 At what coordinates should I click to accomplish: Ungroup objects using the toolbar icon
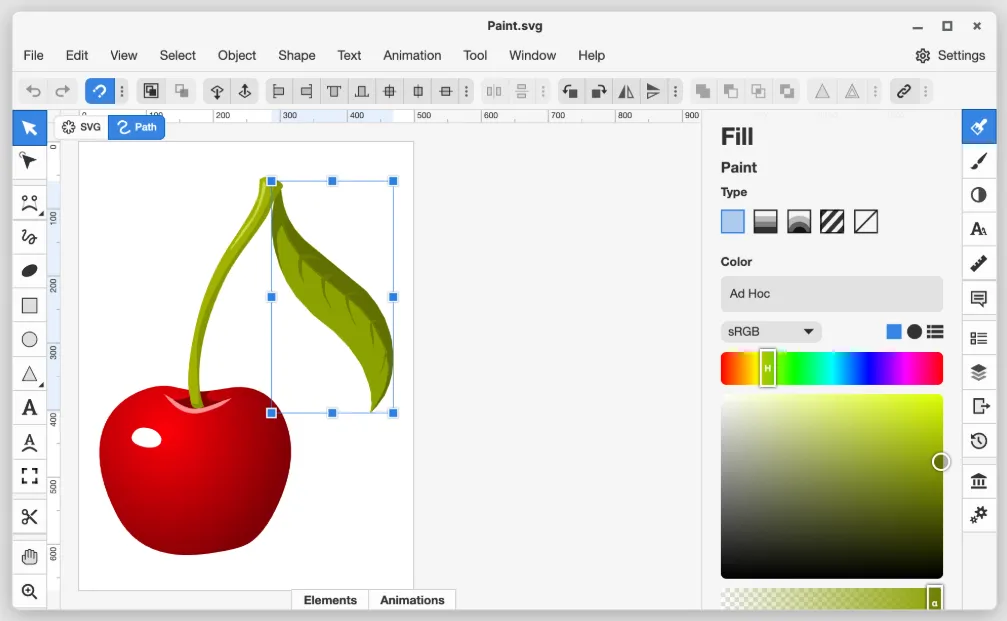click(182, 91)
